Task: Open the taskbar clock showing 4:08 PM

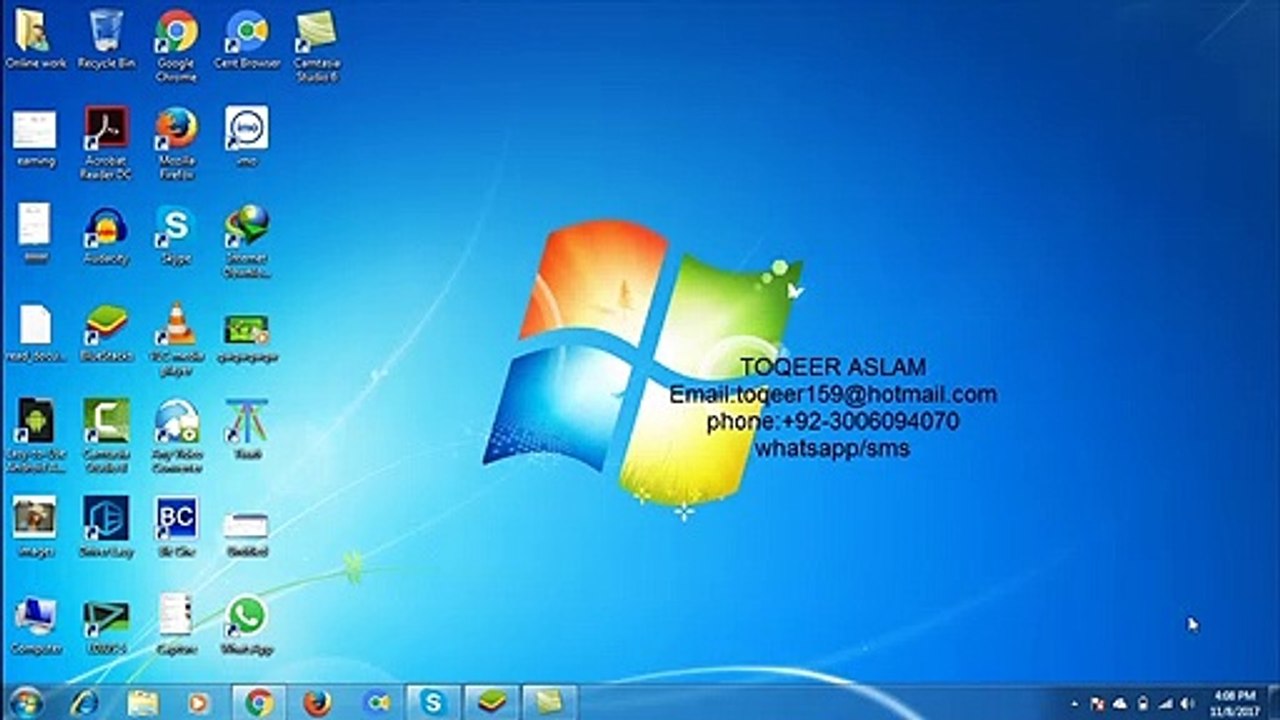Action: (1233, 702)
